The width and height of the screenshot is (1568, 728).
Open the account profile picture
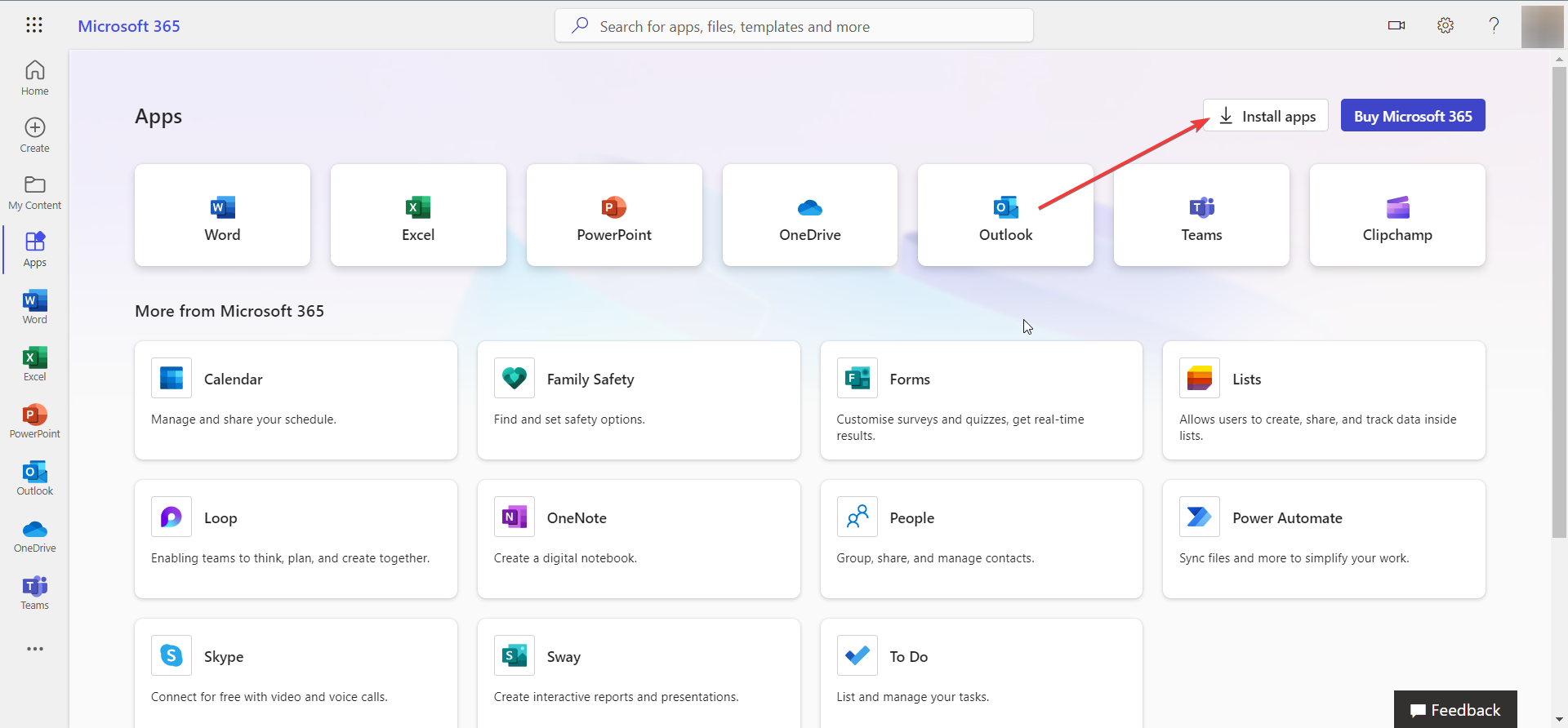click(1542, 27)
